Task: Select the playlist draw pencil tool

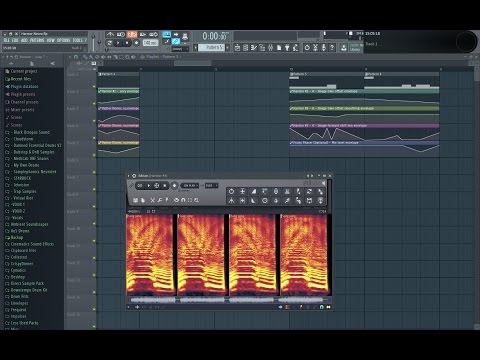Action: click(85, 57)
